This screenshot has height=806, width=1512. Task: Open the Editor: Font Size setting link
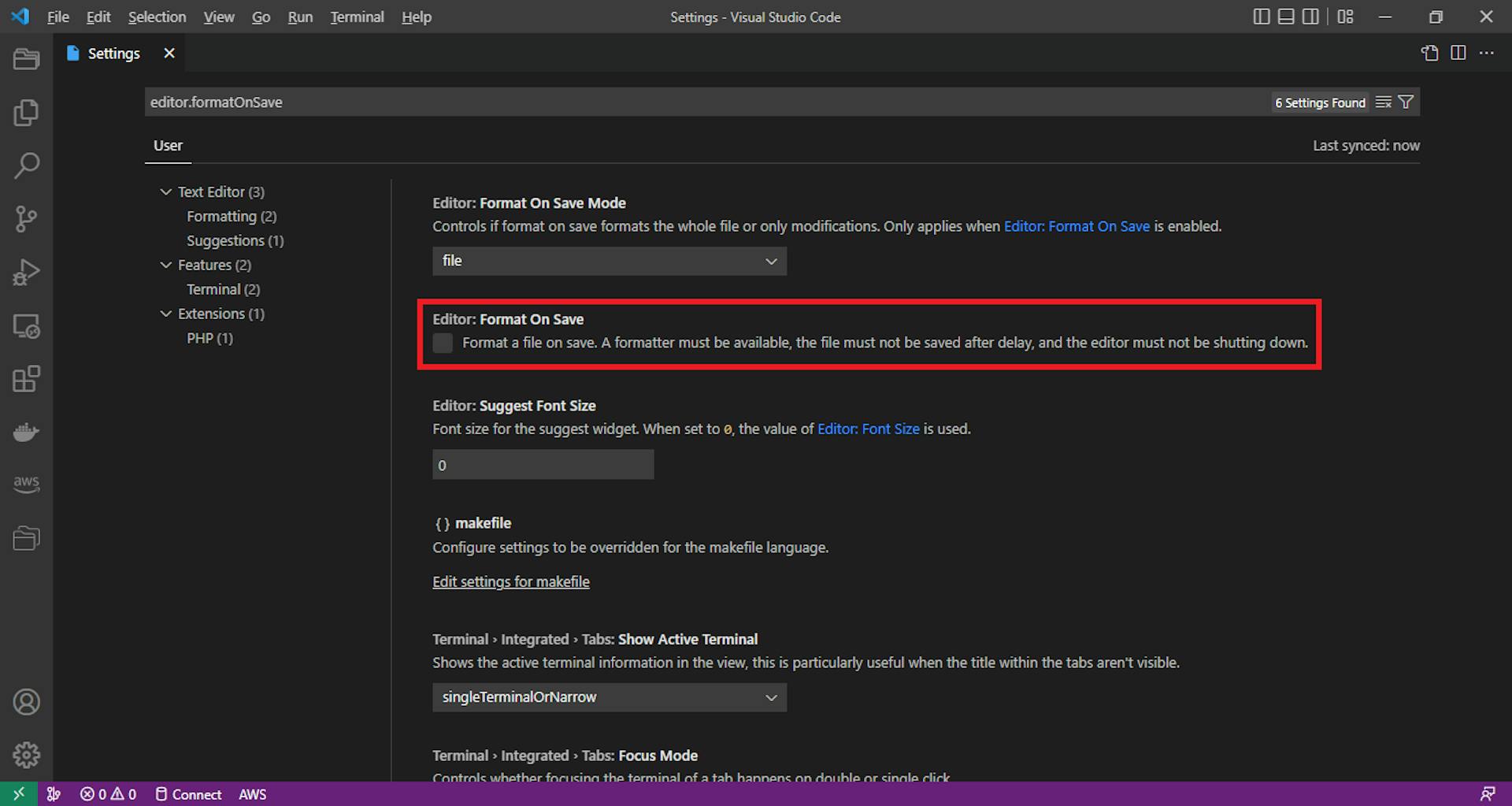[868, 429]
